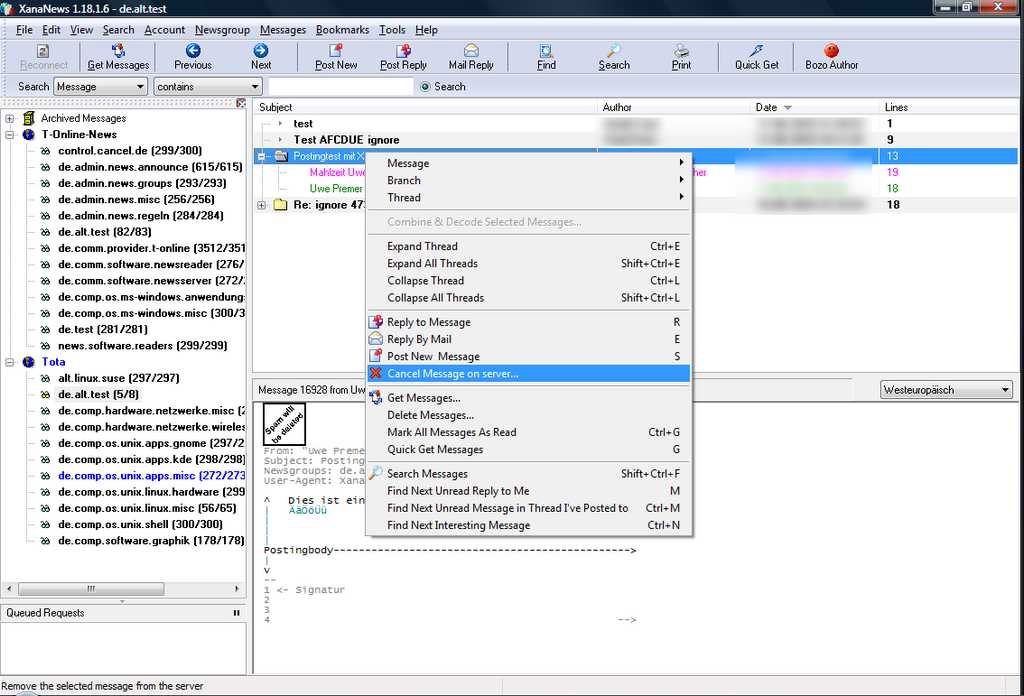Click the Mail Reply toolbar icon
Viewport: 1024px width, 696px height.
point(471,51)
